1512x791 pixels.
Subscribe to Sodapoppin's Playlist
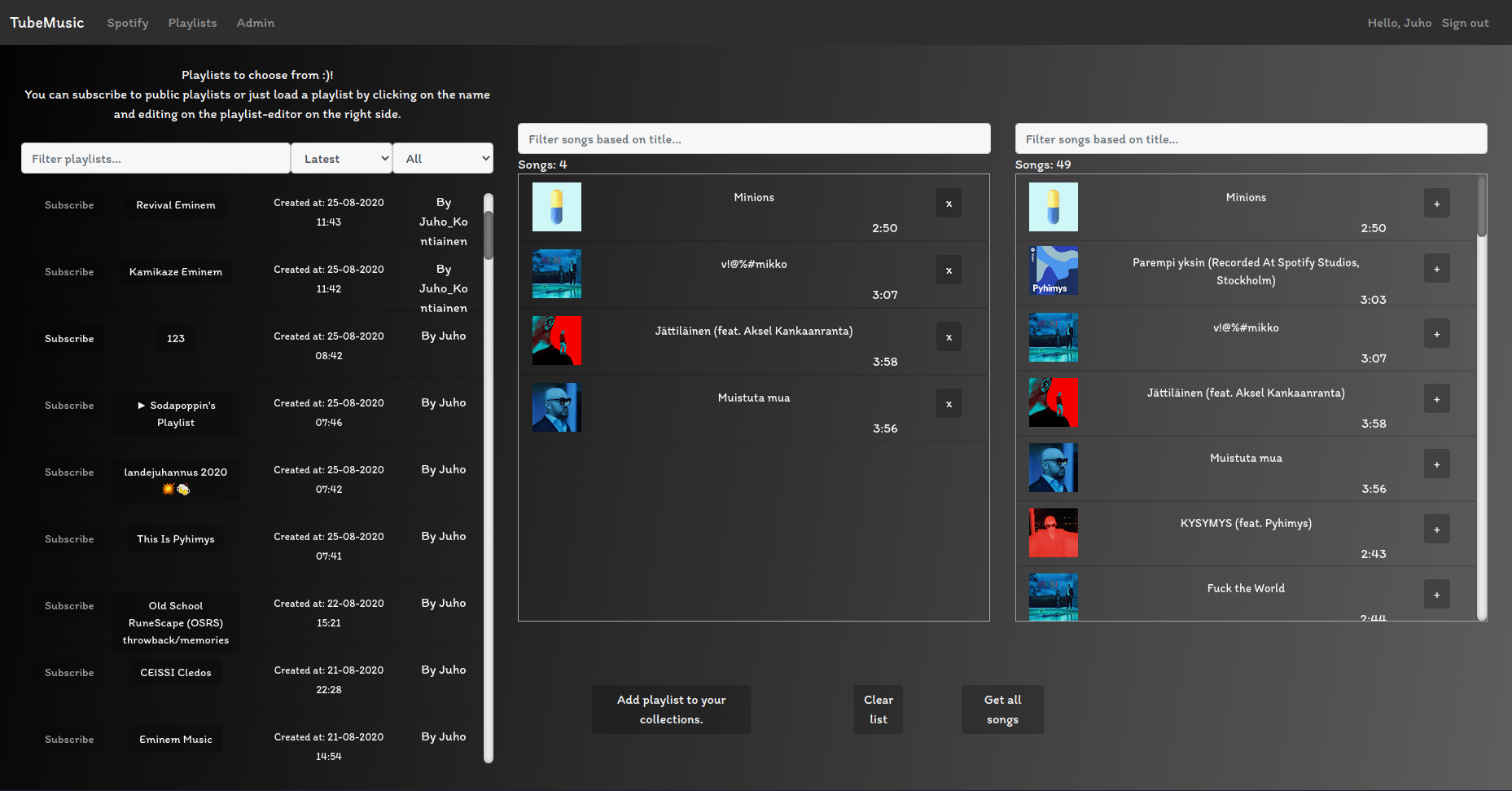coord(69,406)
